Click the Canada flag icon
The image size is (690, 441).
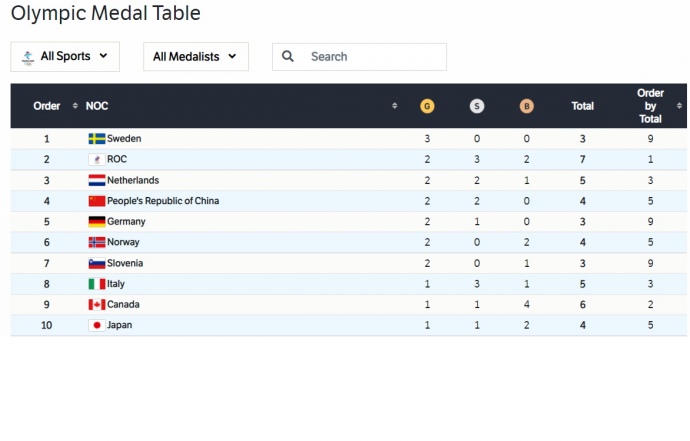pyautogui.click(x=97, y=305)
